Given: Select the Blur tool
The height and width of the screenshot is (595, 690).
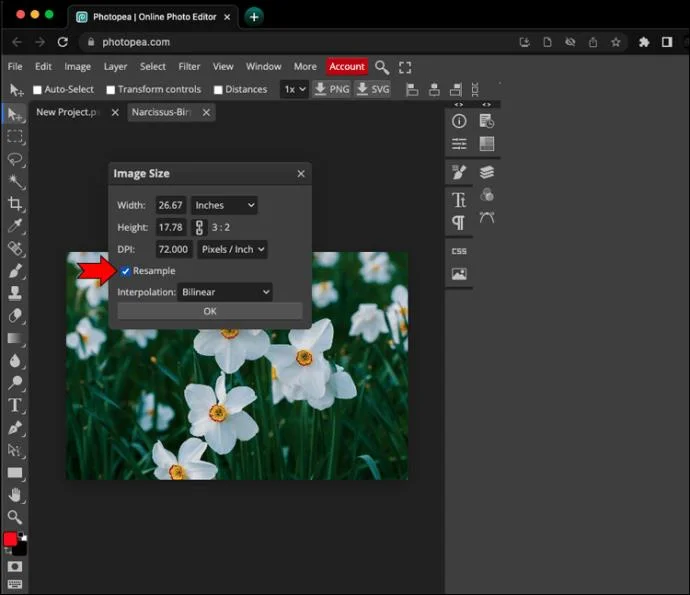Looking at the screenshot, I should pyautogui.click(x=15, y=360).
